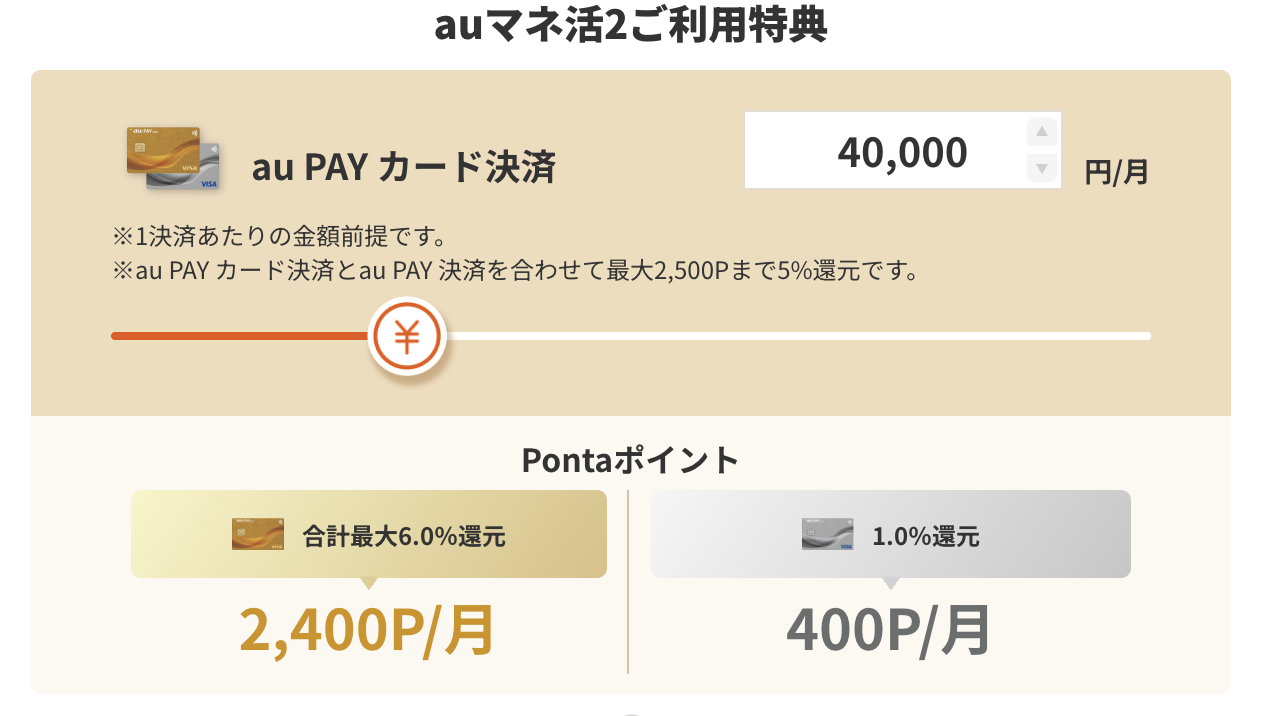Select the 合計最大6.0%還元 gold badge label

pos(404,537)
